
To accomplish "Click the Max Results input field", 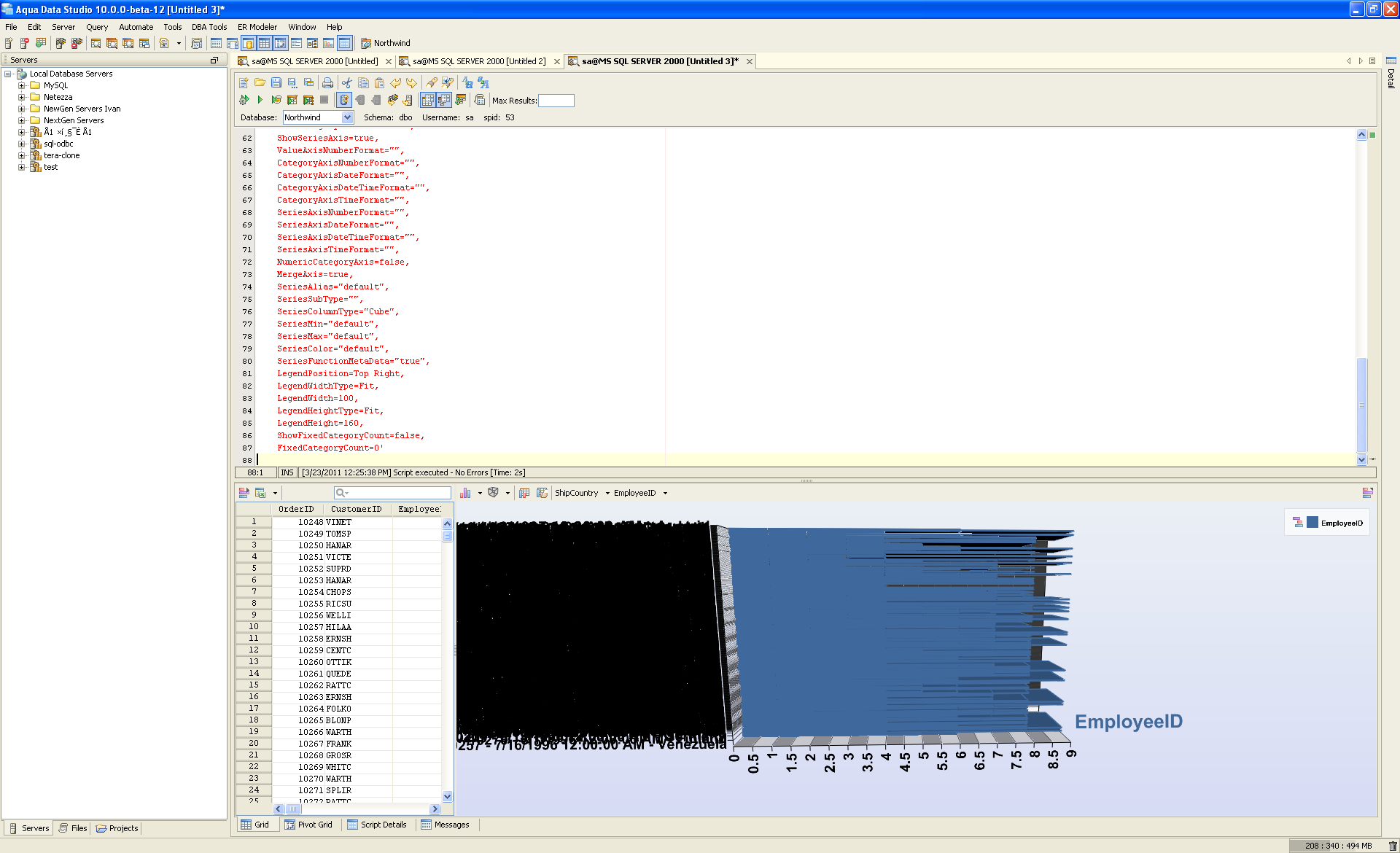I will point(556,101).
